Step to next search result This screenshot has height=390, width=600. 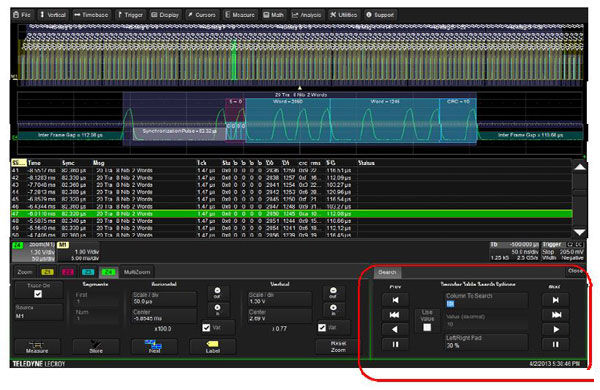point(556,330)
